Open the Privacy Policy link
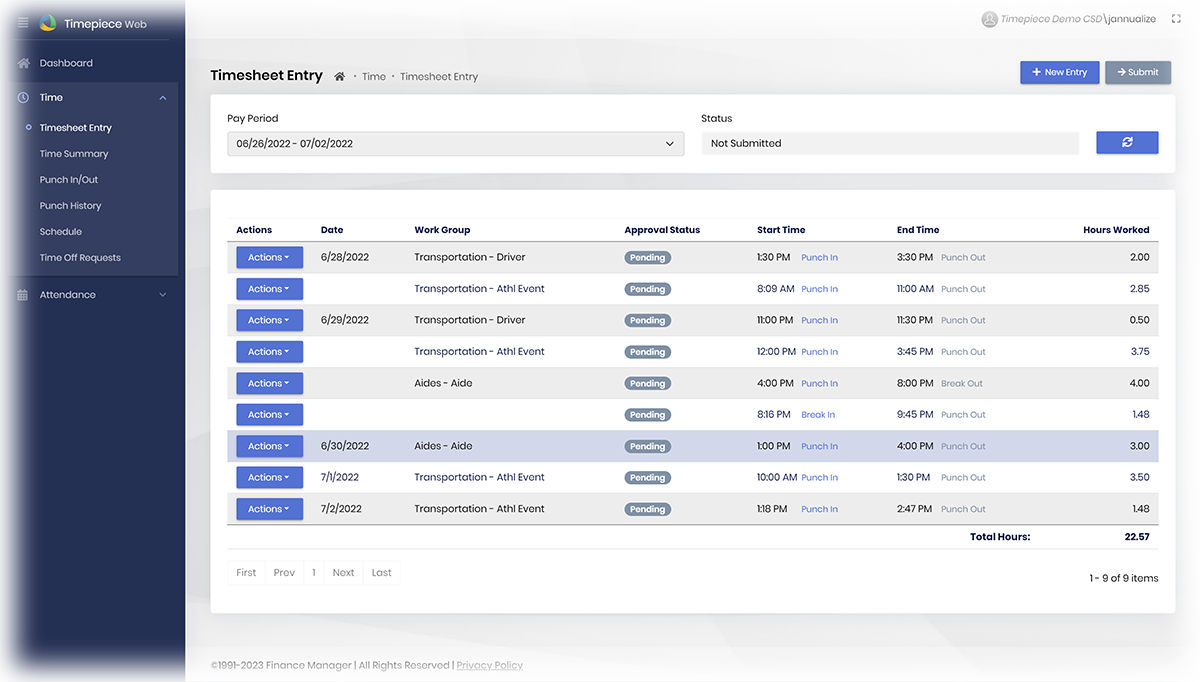 (489, 665)
